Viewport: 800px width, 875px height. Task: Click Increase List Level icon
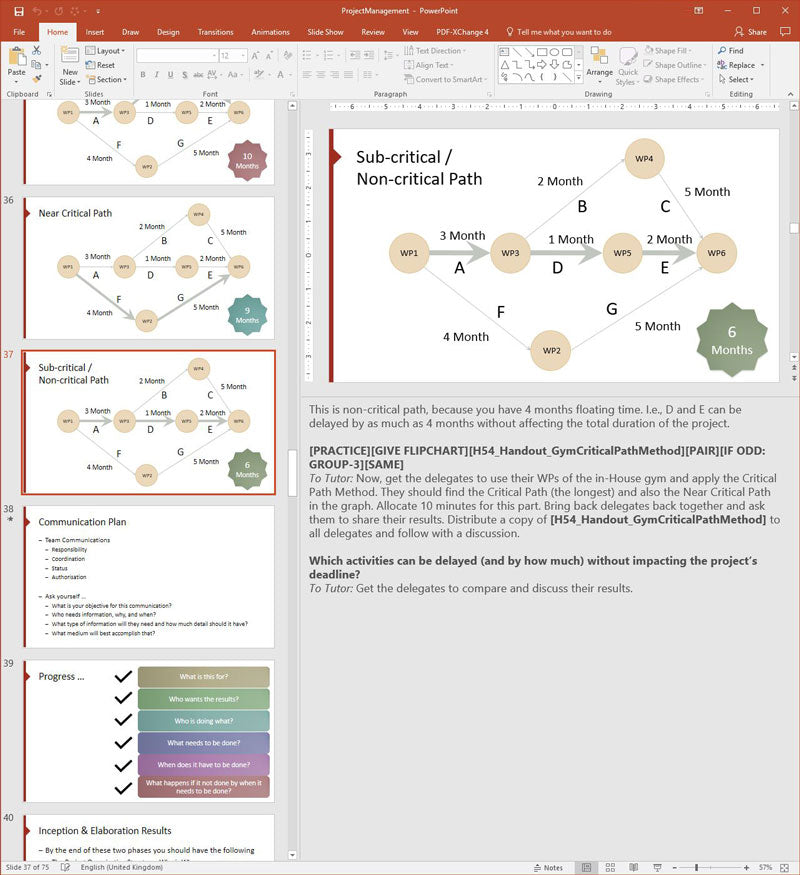click(369, 55)
